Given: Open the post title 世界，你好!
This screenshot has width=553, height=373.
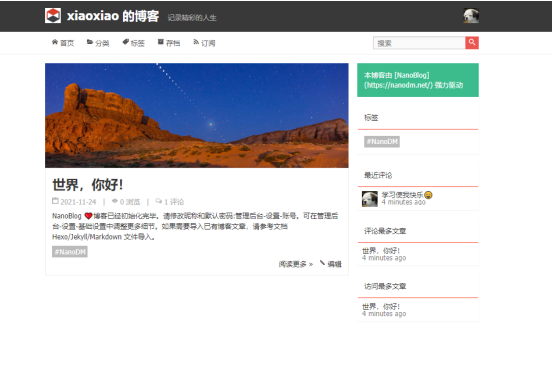Looking at the screenshot, I should coord(87,184).
